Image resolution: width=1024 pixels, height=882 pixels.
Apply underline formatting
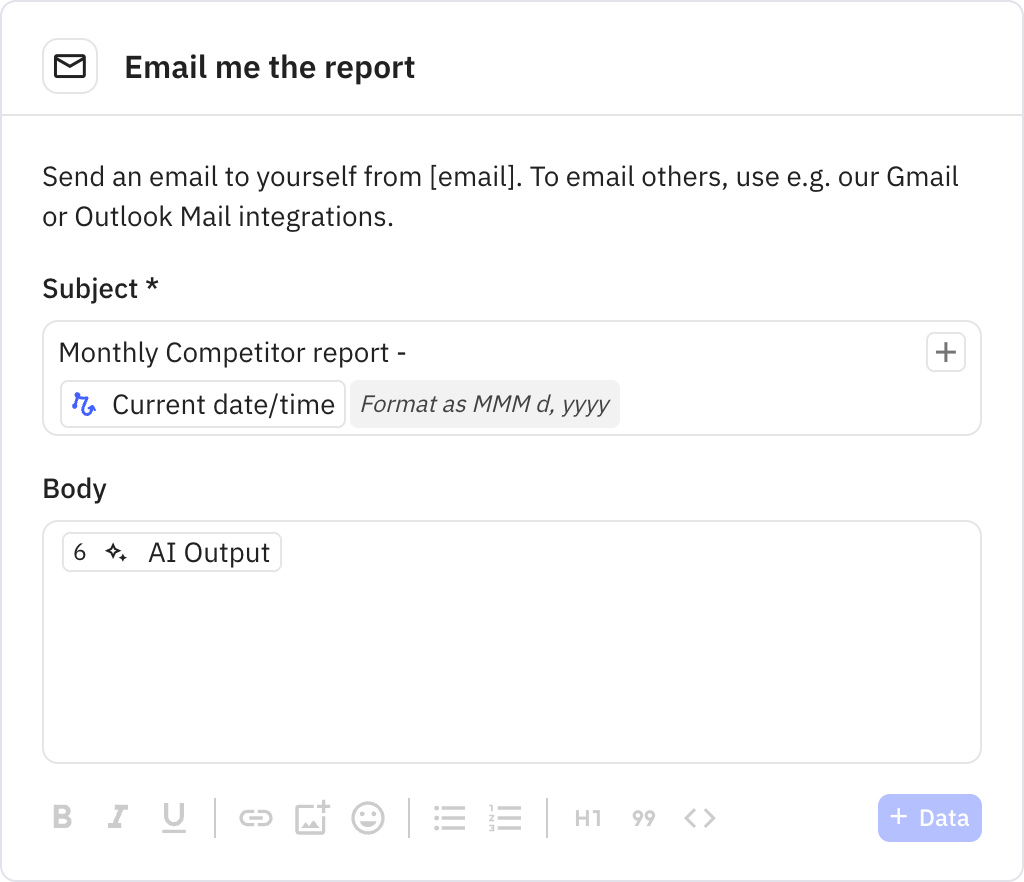174,818
